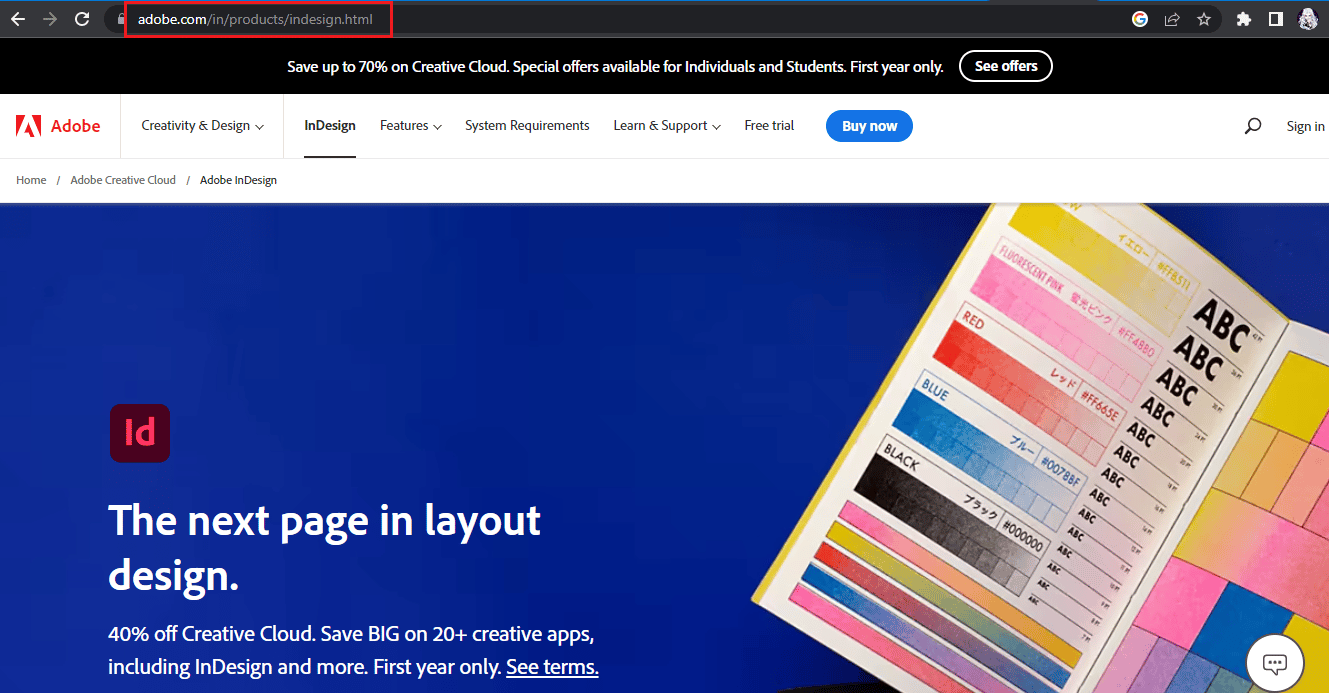The width and height of the screenshot is (1329, 693).
Task: Open System Requirements page
Action: click(527, 126)
